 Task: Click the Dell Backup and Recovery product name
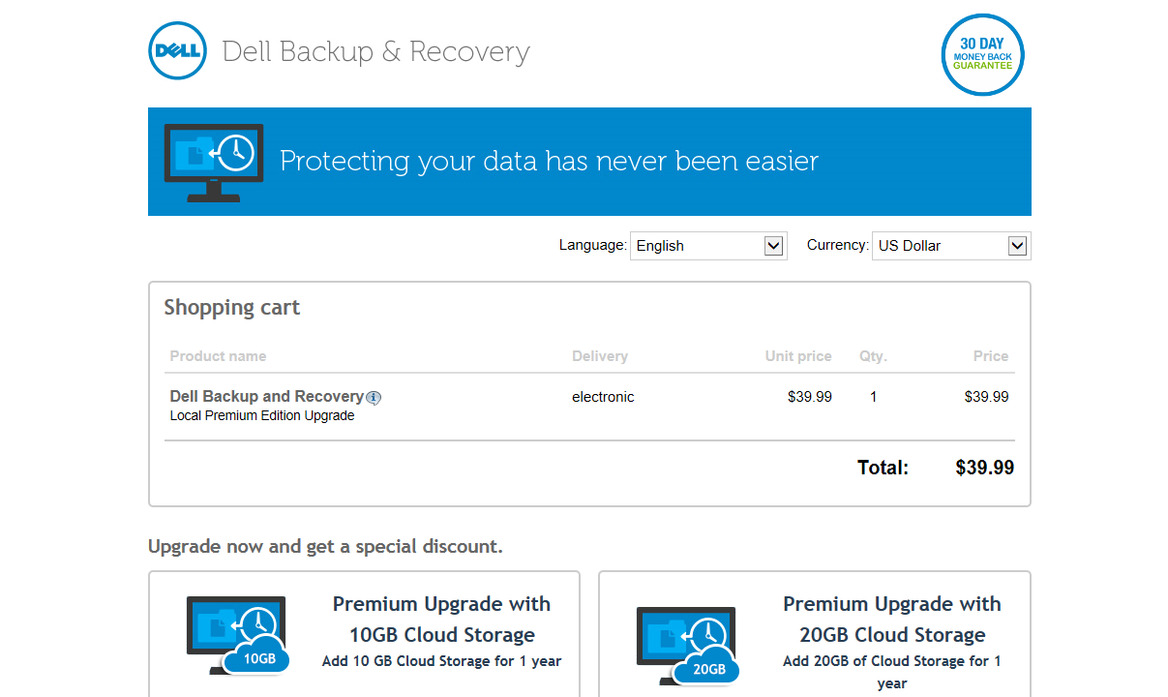[267, 396]
